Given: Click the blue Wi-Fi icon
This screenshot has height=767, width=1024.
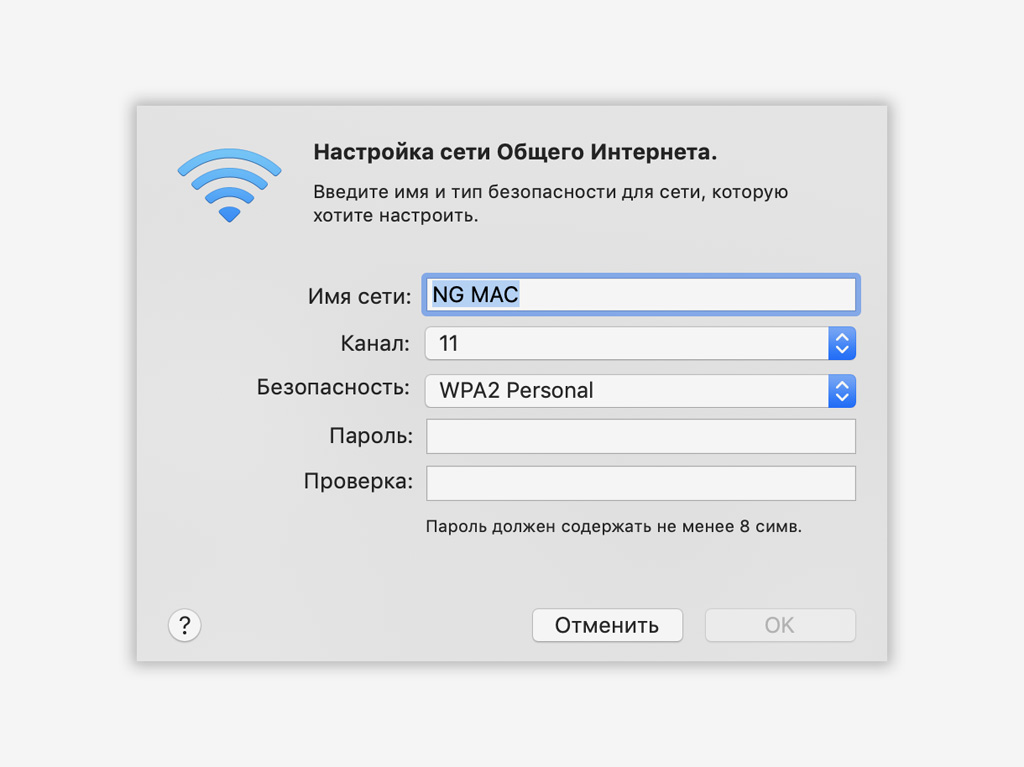Looking at the screenshot, I should [x=229, y=185].
